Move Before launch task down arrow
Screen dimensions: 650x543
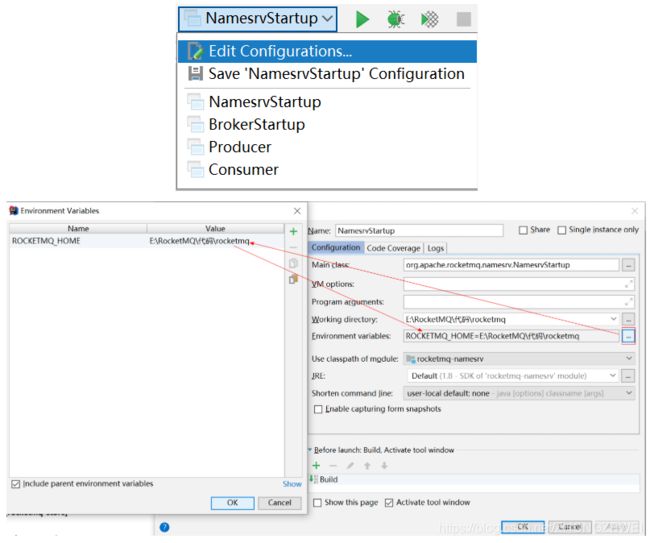(384, 465)
